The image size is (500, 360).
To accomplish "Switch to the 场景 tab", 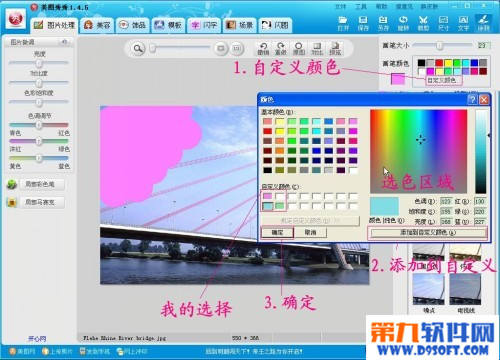I will (240, 25).
